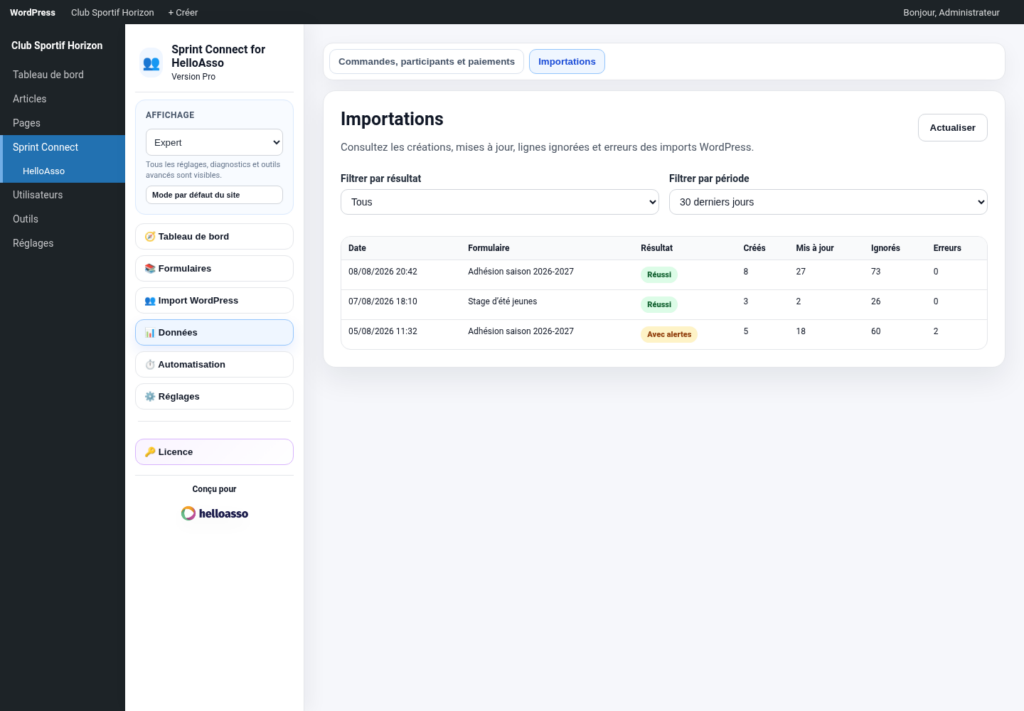Click Adhésion saison 2026-2027 in 08/08 row
1024x711 pixels.
tap(520, 272)
